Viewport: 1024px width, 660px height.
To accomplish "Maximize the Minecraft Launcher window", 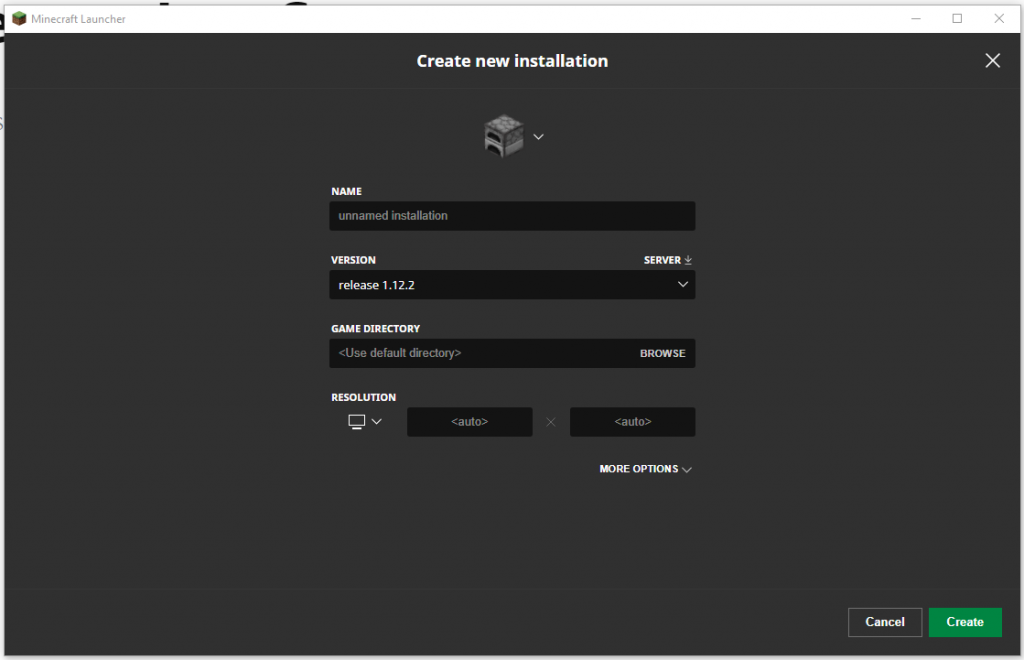I will tap(957, 18).
